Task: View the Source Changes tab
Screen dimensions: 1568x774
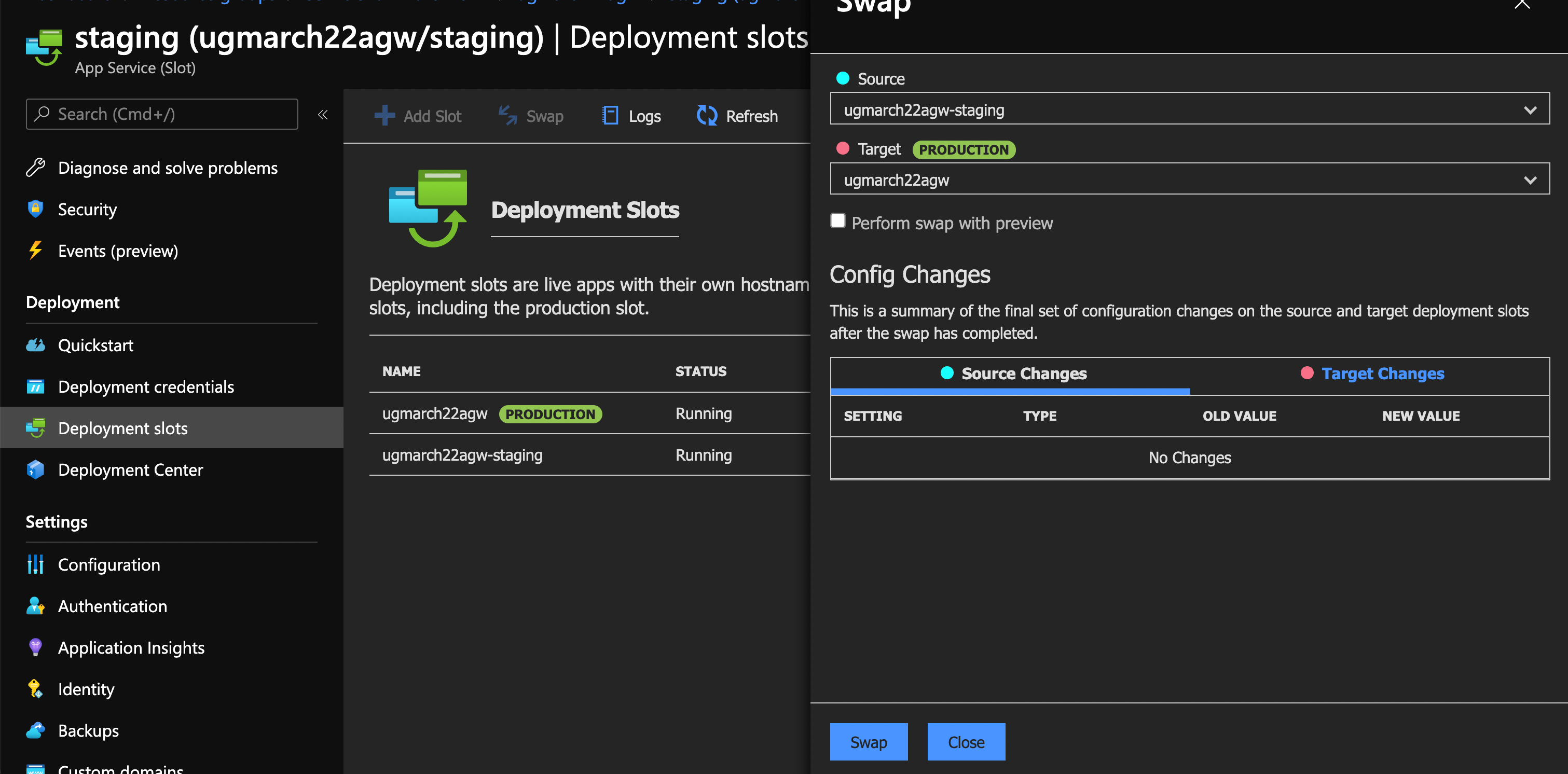Action: [x=1023, y=373]
